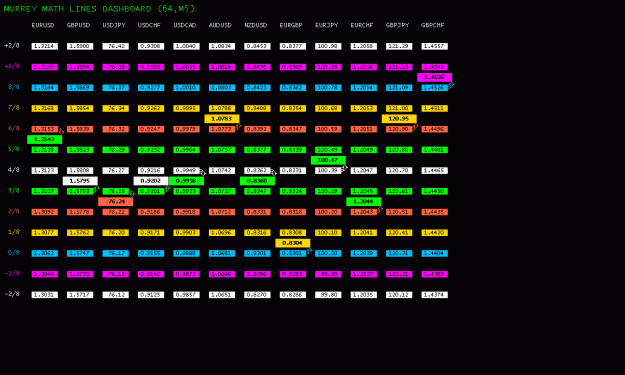Screen dimensions: 625x375
Task: Click the EURJPY 0/8 cell 100.00
Action: coord(328,253)
